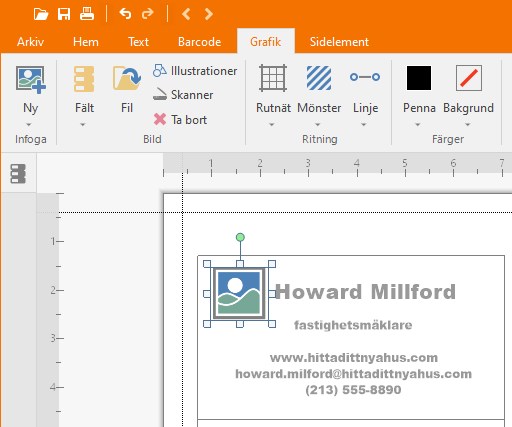The image size is (512, 427).
Task: Select the image placeholder on the card
Action: point(239,293)
